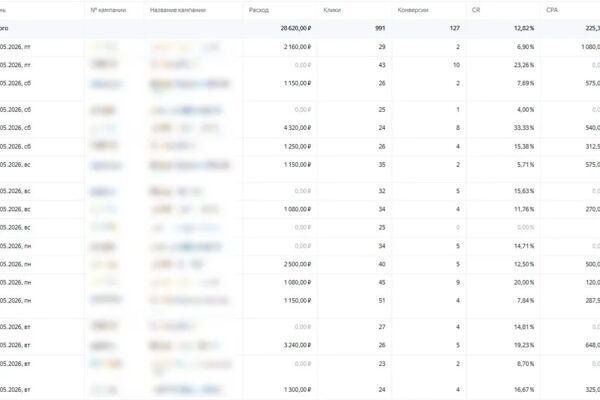Click the CR cell 8,70 %
The width and height of the screenshot is (600, 400).
(525, 364)
